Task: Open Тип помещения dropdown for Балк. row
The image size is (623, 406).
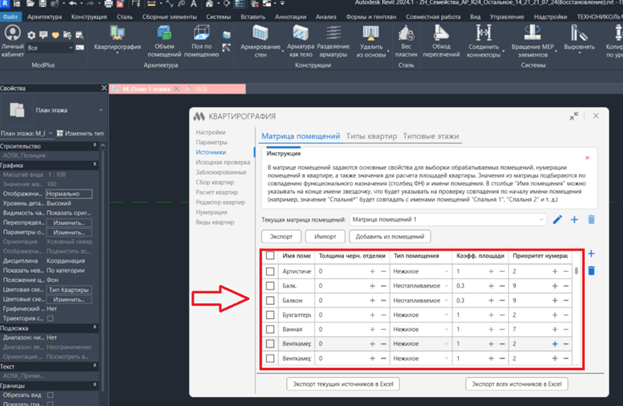Action: [421, 286]
